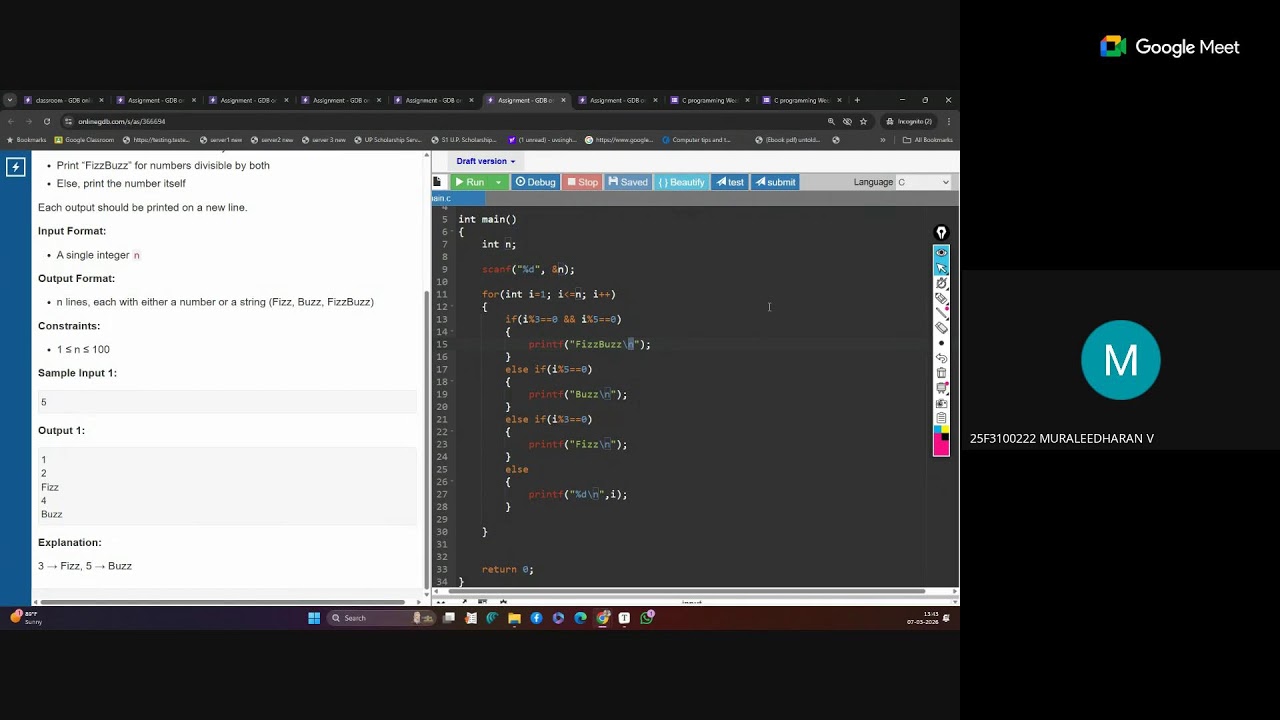Run the program with the green Run button
Screen dimensions: 1280x720
click(x=469, y=182)
